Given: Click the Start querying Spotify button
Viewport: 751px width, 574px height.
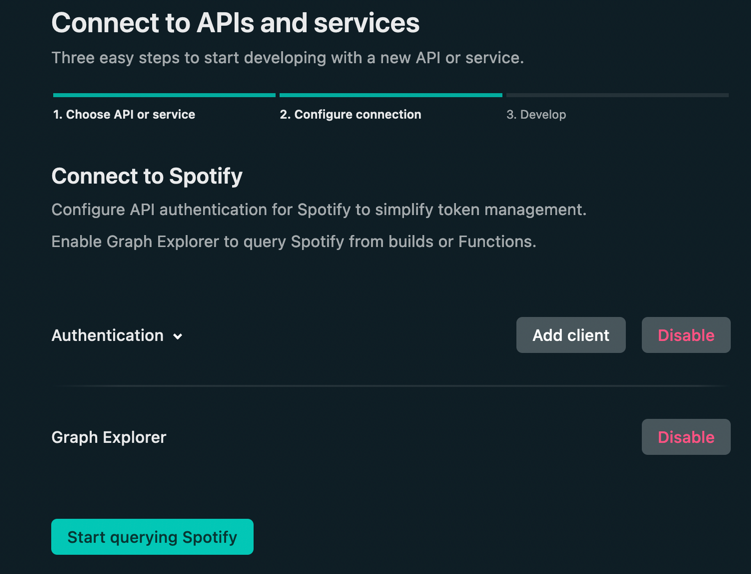Looking at the screenshot, I should (x=152, y=537).
